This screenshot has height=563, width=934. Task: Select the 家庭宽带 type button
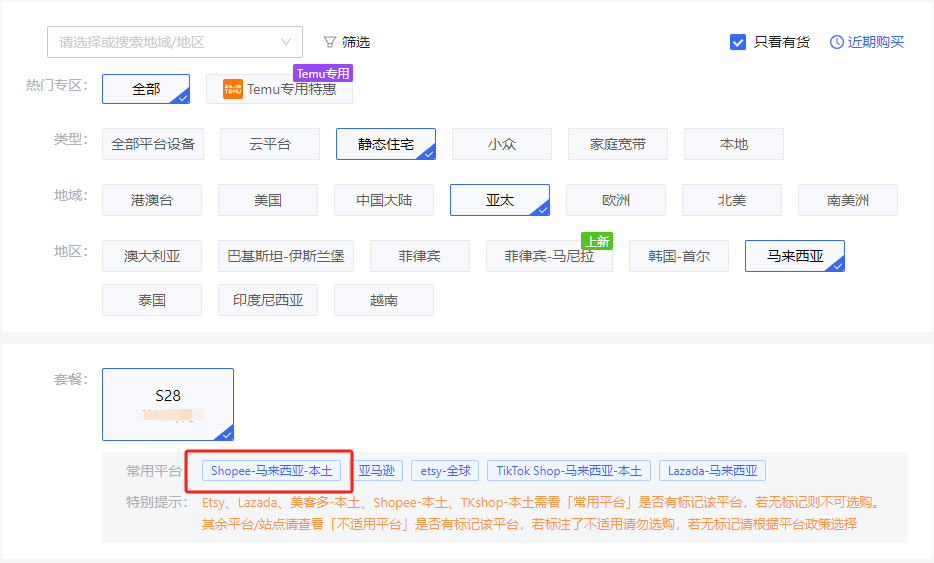click(x=617, y=144)
